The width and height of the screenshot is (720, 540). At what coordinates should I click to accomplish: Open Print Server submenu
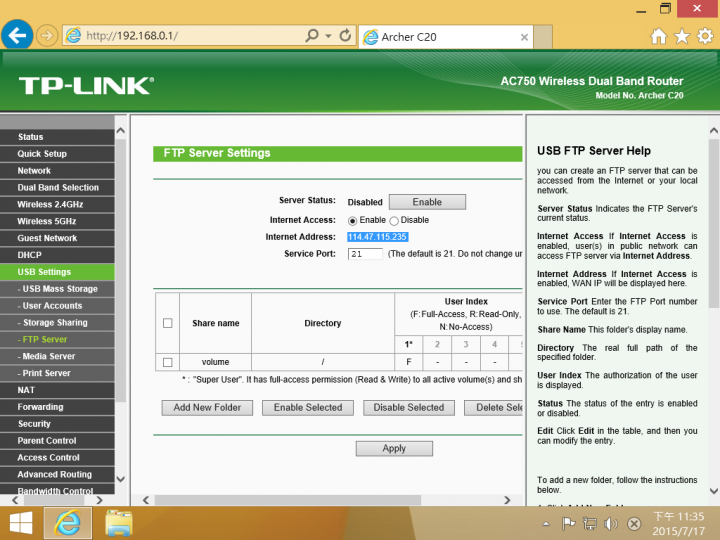pos(57,373)
